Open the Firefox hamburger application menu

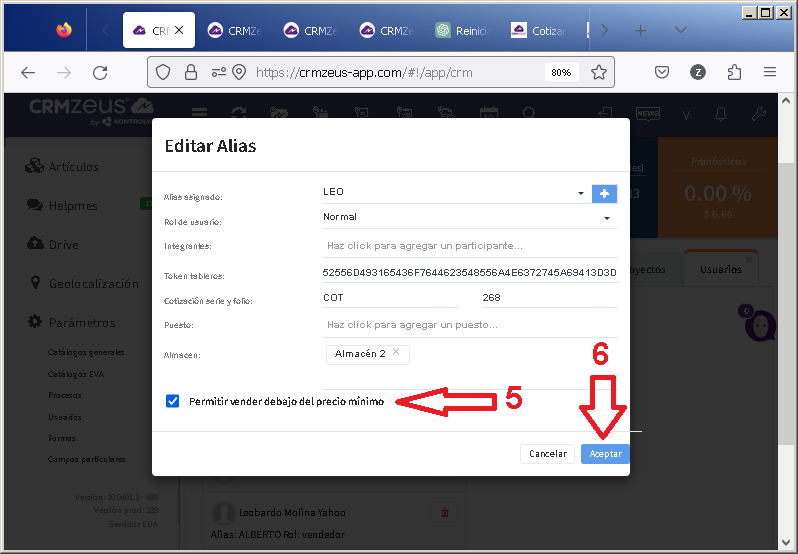point(769,72)
